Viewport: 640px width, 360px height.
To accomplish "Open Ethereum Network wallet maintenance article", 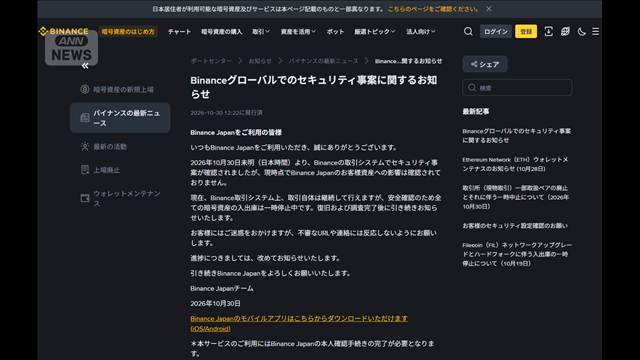I will click(x=515, y=164).
